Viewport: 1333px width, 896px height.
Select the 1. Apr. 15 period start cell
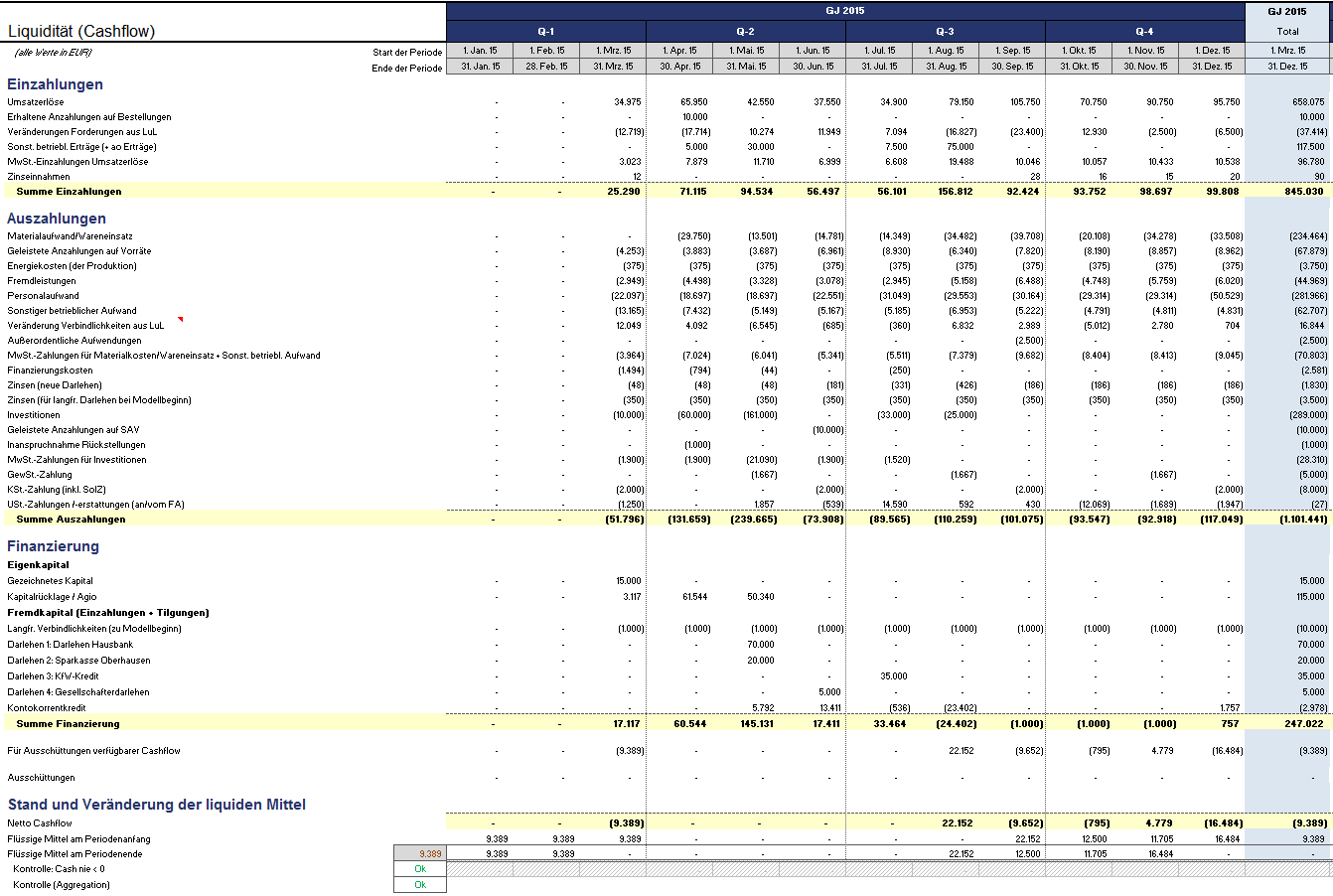click(679, 51)
